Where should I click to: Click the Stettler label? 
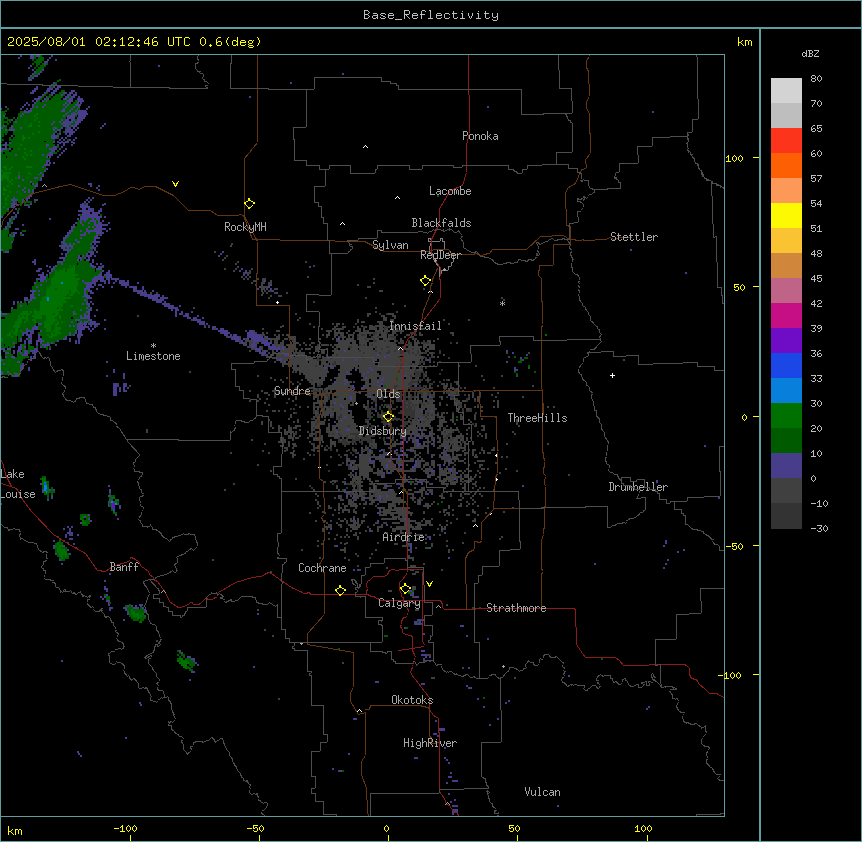tap(634, 237)
